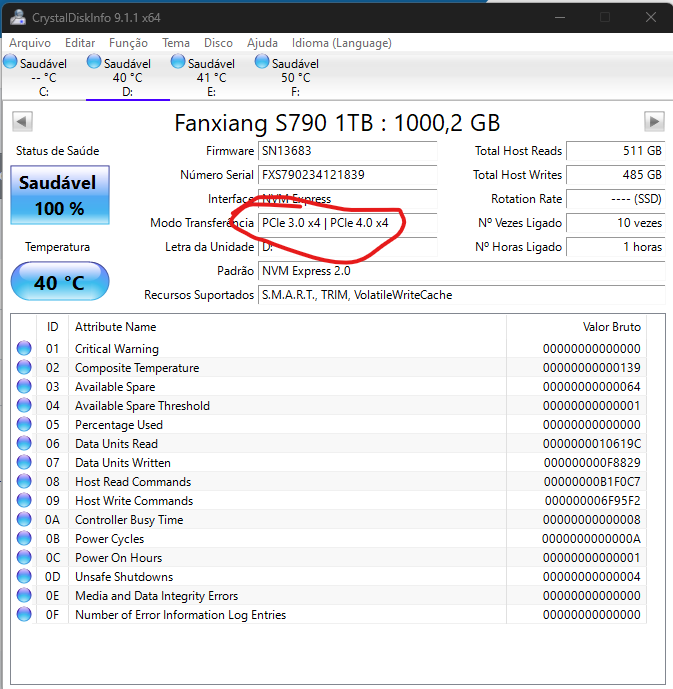The height and width of the screenshot is (689, 673).
Task: Click raw value 0000000000139
Action: (x=592, y=368)
